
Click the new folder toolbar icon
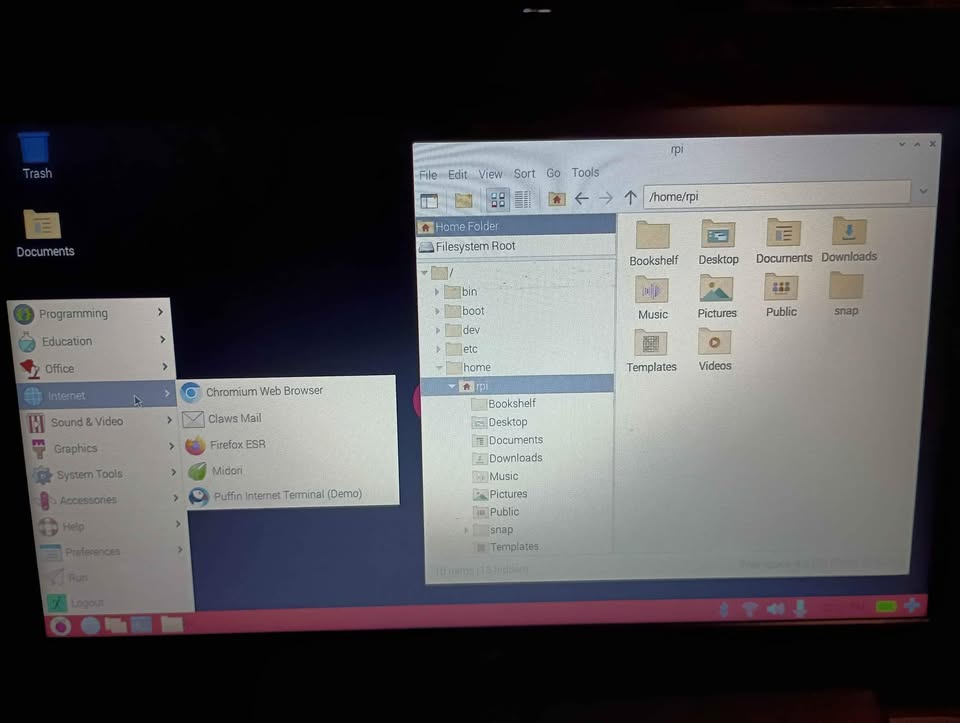(463, 200)
